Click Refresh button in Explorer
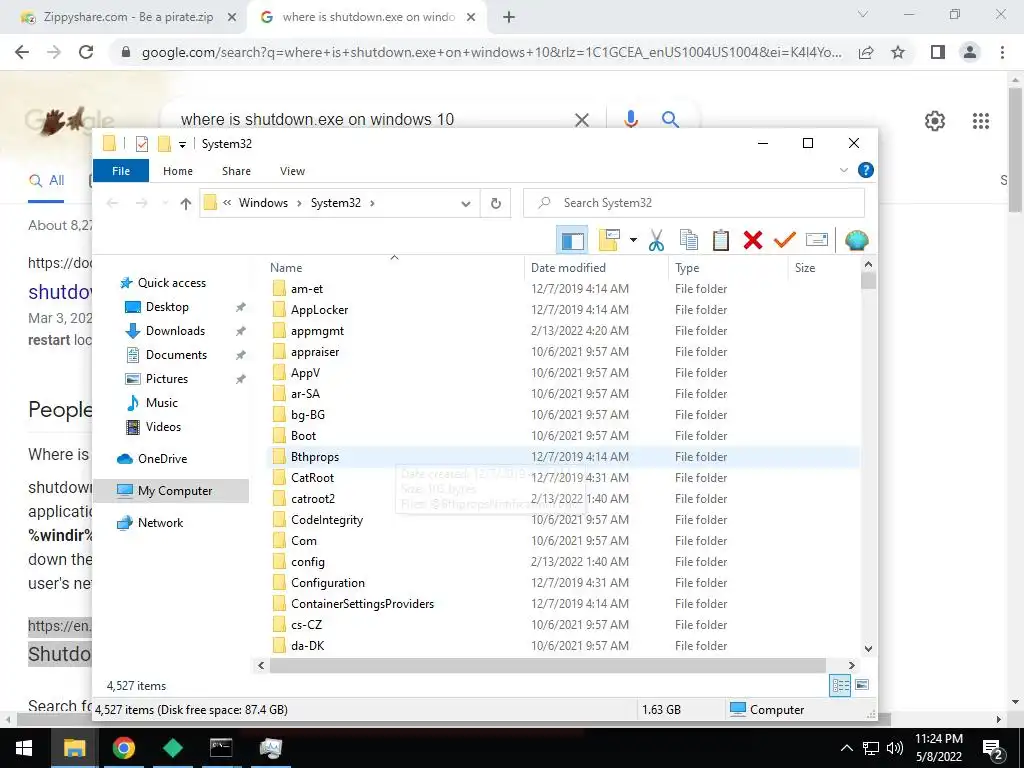 click(x=496, y=204)
